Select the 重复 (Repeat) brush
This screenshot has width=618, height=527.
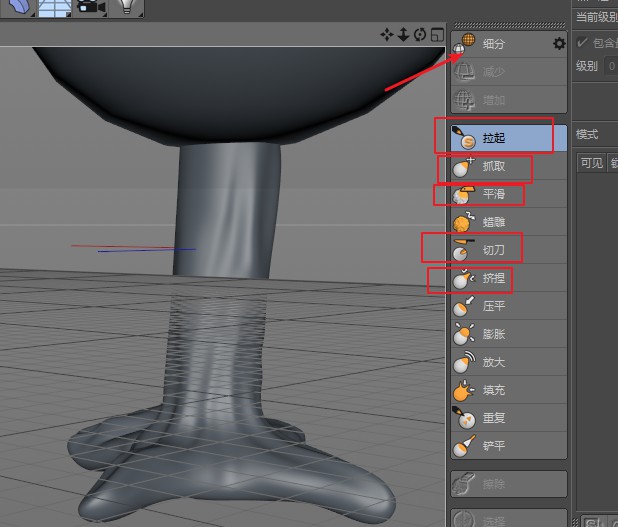[x=508, y=418]
